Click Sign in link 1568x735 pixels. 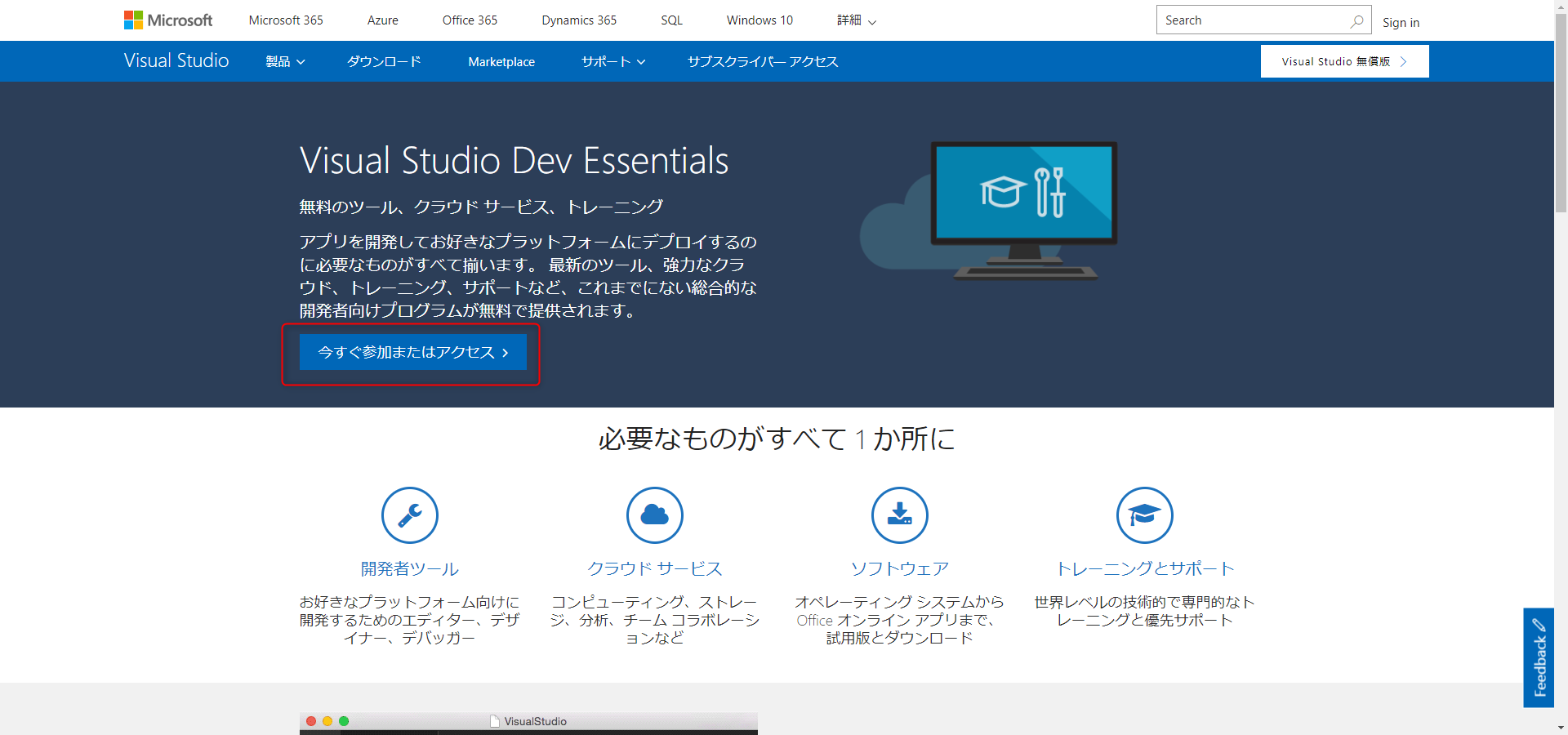click(1401, 23)
